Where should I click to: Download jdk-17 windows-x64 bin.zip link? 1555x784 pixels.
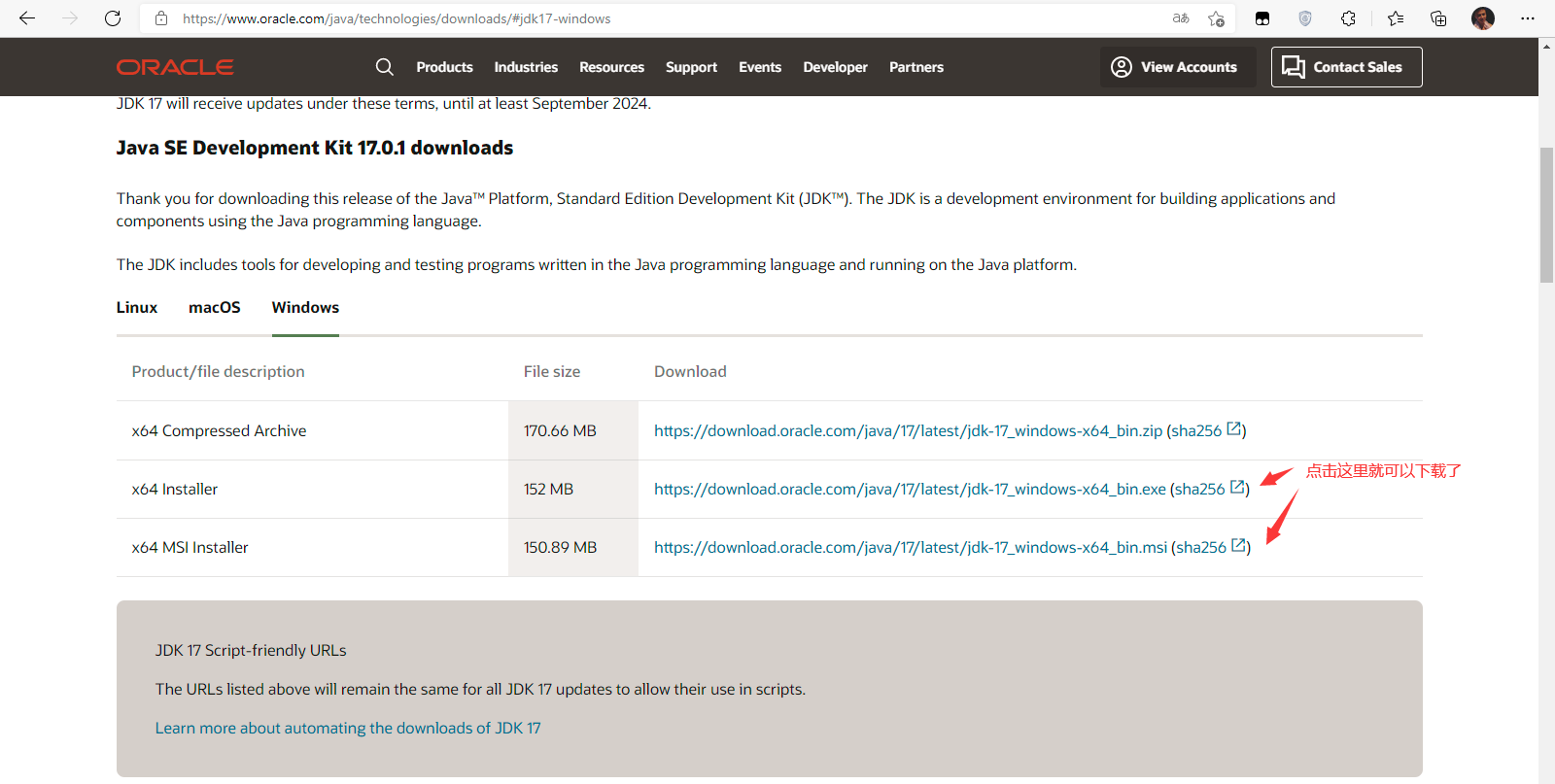point(908,430)
